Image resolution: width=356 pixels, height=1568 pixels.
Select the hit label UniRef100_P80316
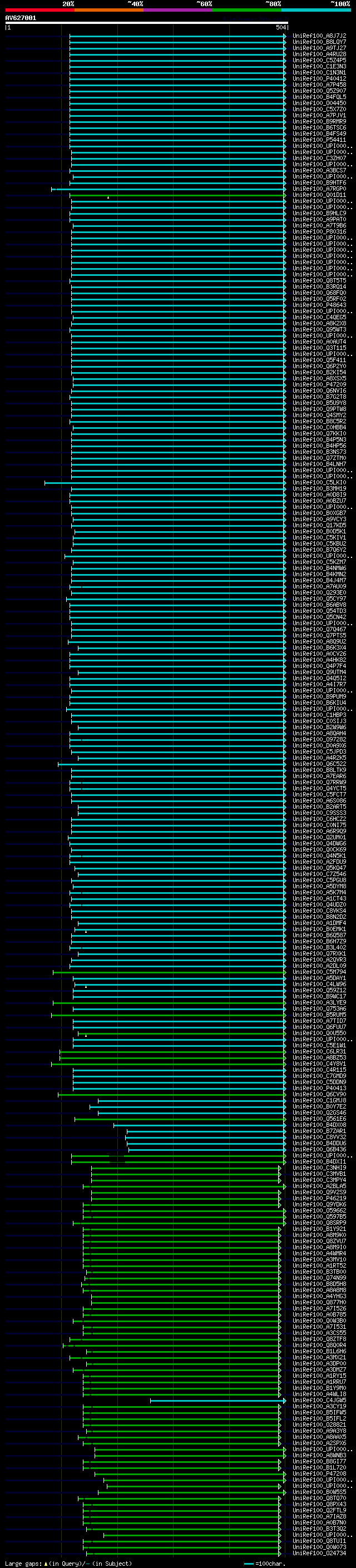pyautogui.click(x=319, y=232)
